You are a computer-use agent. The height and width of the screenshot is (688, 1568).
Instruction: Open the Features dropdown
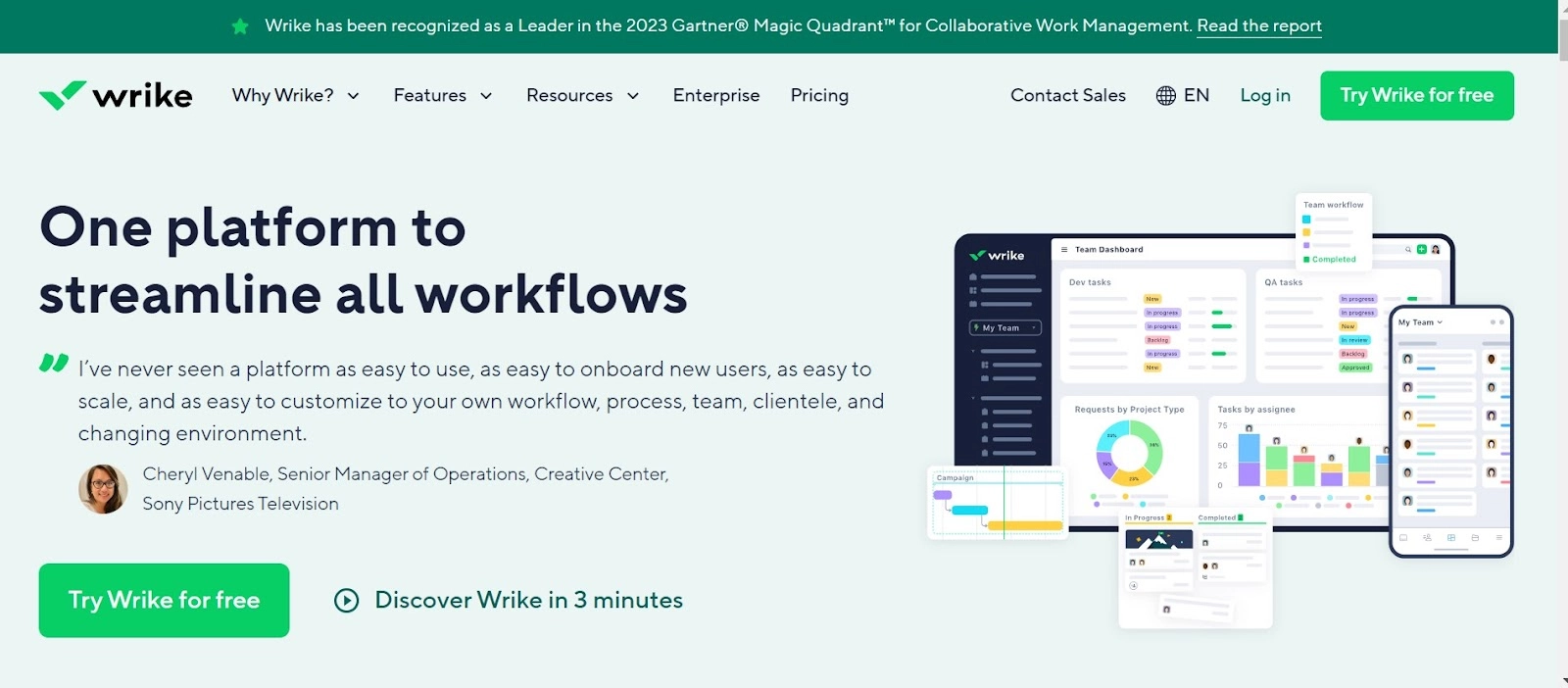[442, 95]
